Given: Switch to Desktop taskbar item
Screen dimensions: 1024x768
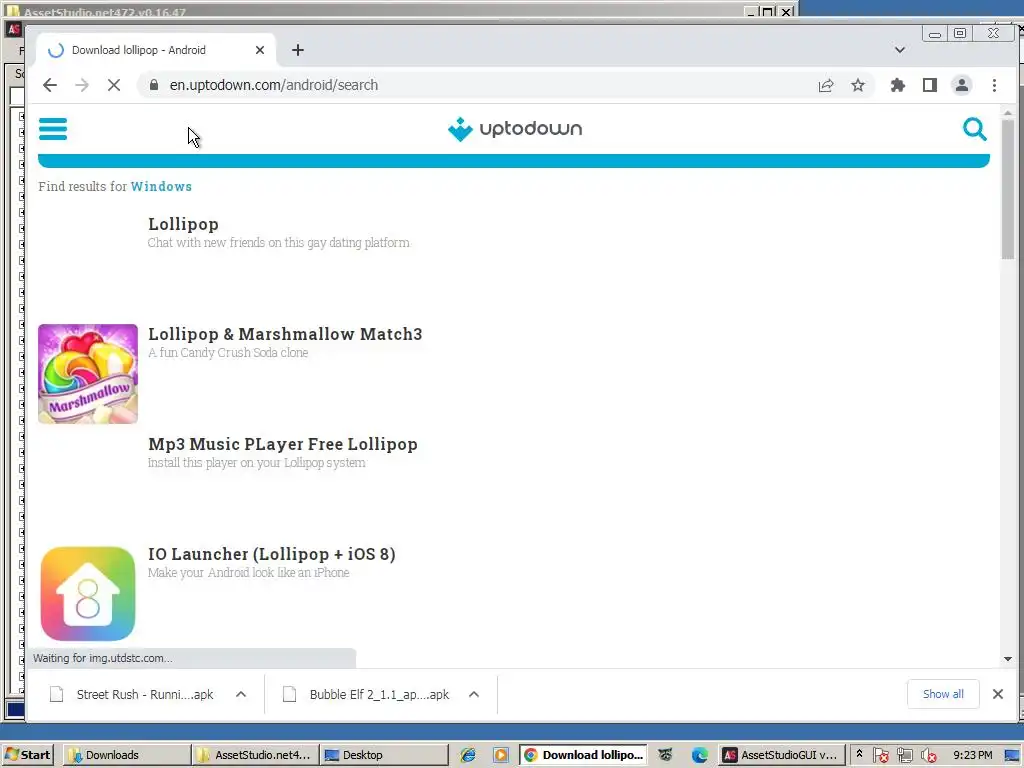Looking at the screenshot, I should (x=384, y=755).
